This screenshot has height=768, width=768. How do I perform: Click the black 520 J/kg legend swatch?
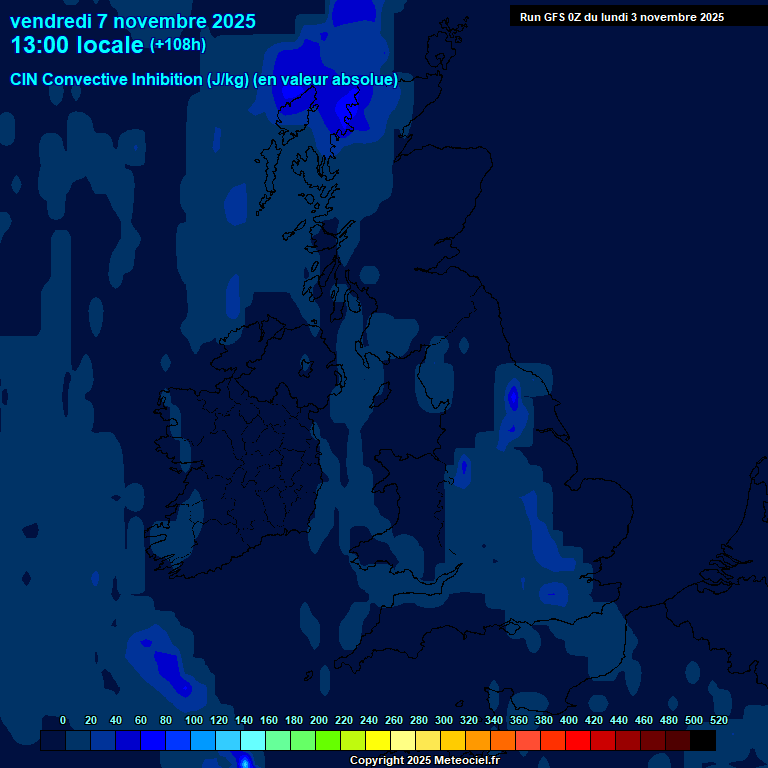[703, 740]
